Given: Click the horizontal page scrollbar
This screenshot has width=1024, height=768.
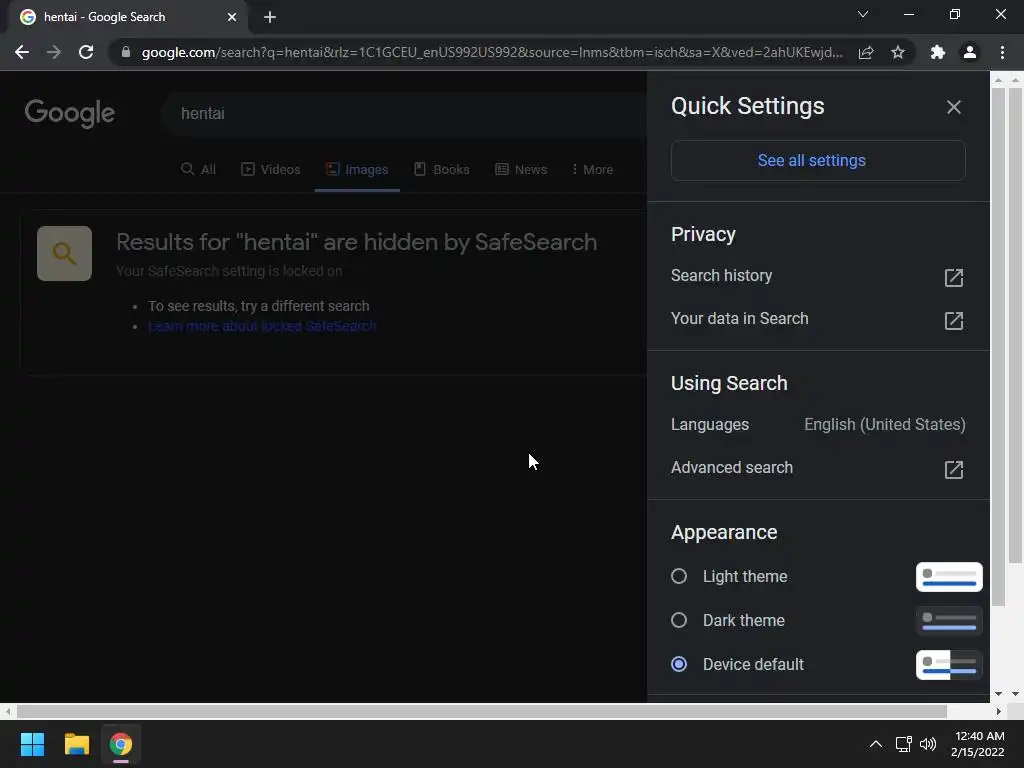Looking at the screenshot, I should [x=481, y=711].
